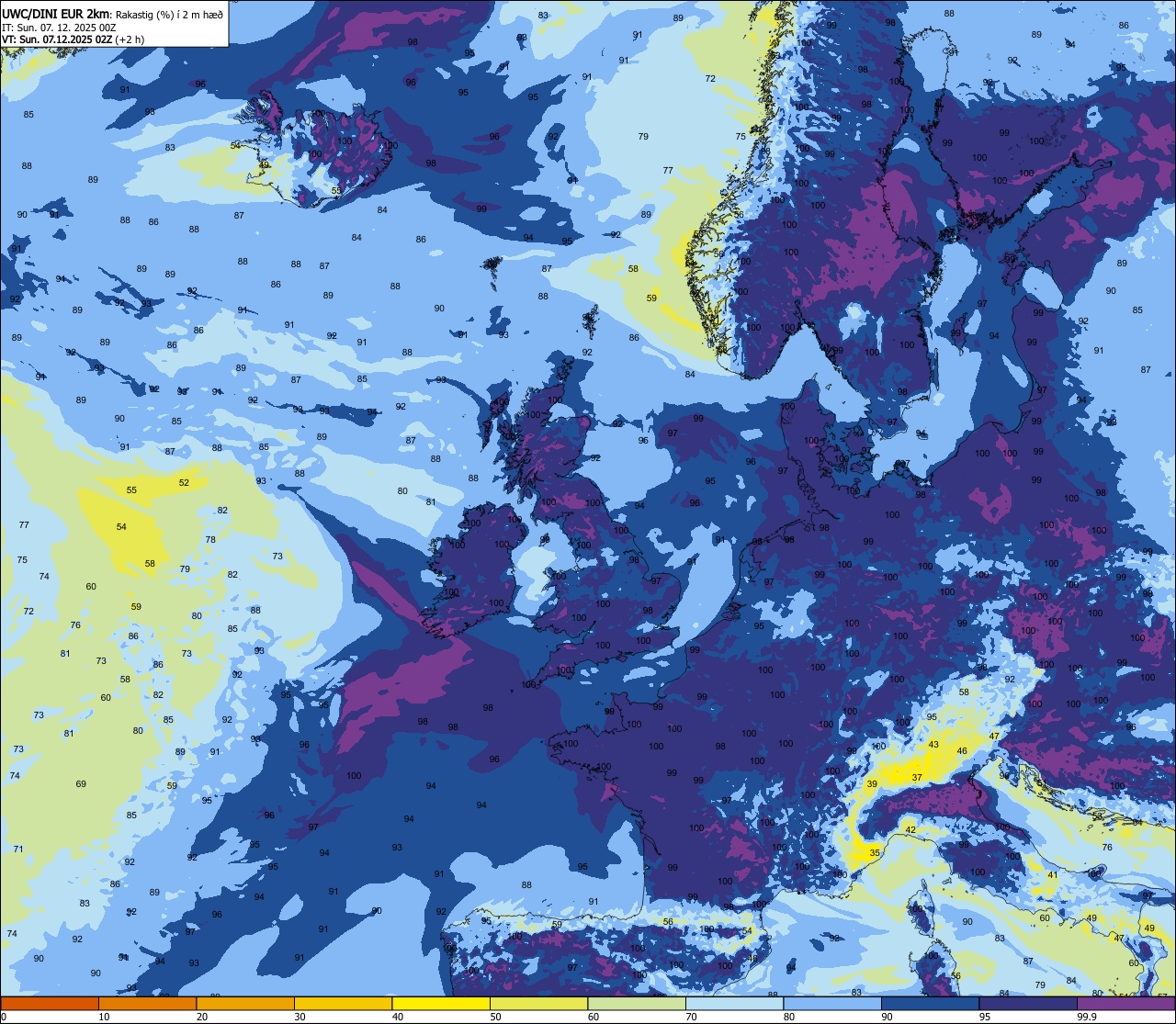Click the 90–95% medium blue legend swatch
This screenshot has height=1024, width=1176.
[930, 1003]
